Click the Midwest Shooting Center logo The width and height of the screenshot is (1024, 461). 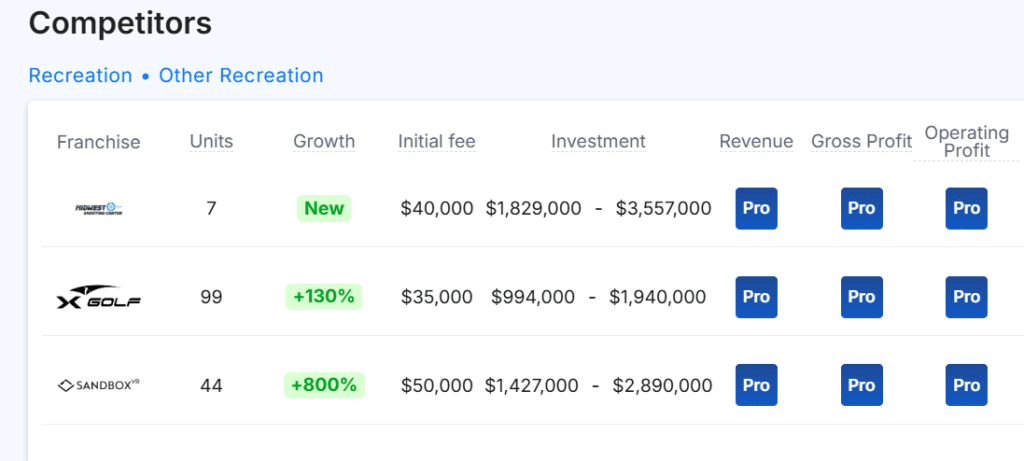[x=98, y=209]
